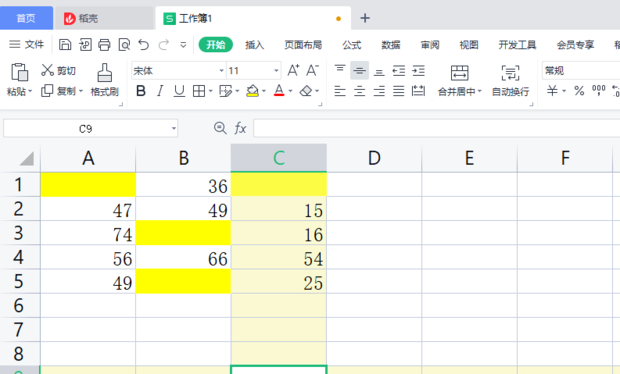The image size is (620, 374).
Task: Increase indent icon
Action: (x=418, y=71)
